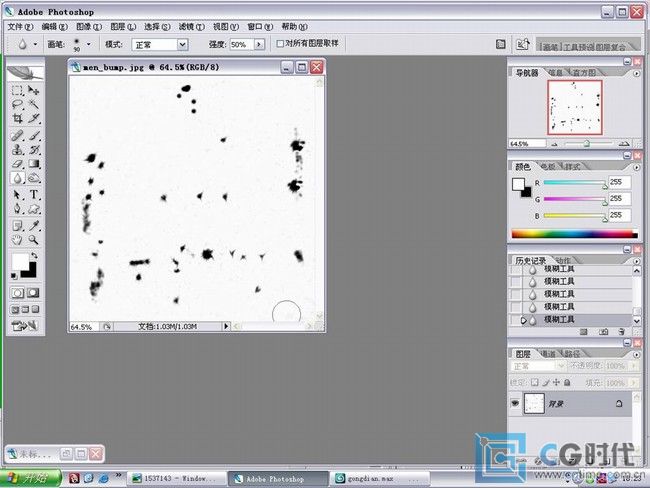Image resolution: width=650 pixels, height=488 pixels.
Task: Open the 图像(I) menu
Action: pos(89,27)
